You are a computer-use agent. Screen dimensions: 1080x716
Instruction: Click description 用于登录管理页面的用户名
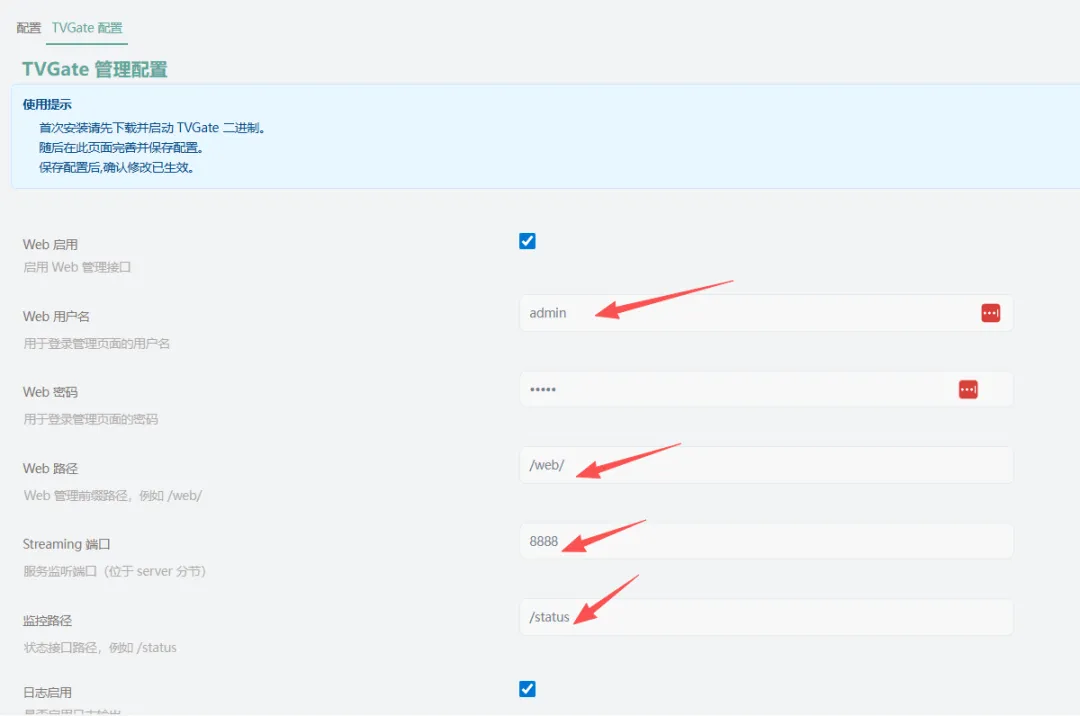(x=96, y=344)
